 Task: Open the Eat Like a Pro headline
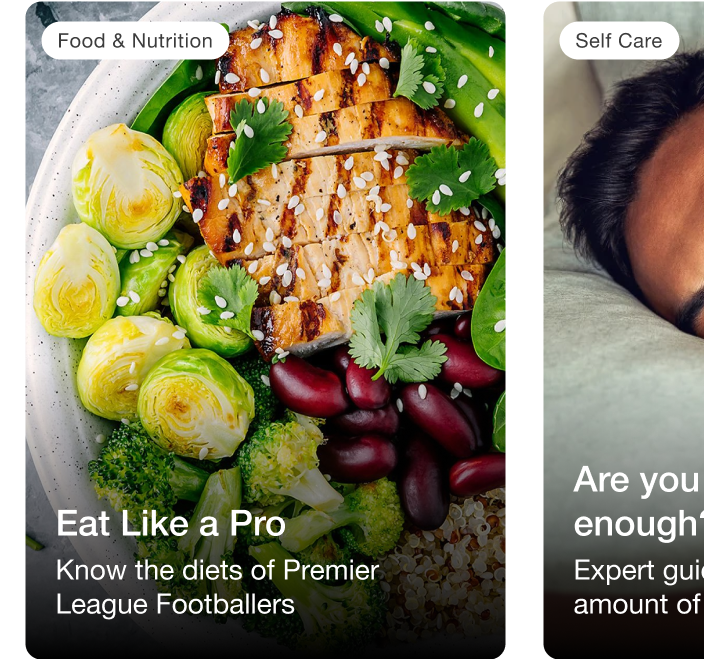click(171, 523)
